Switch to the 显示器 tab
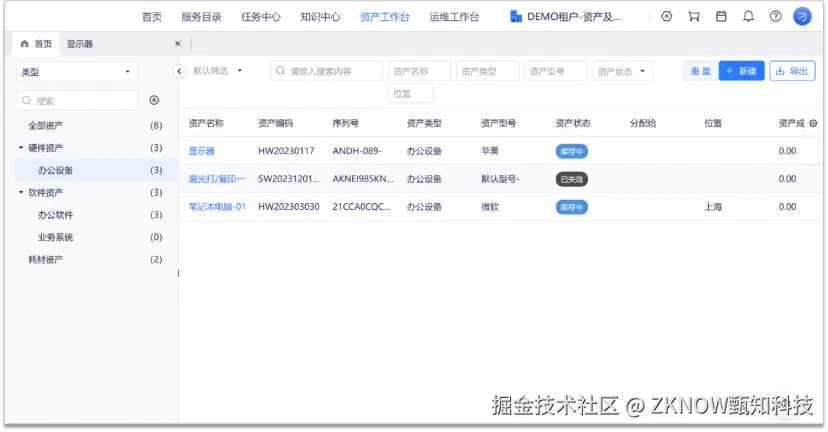Image resolution: width=828 pixels, height=432 pixels. 80,44
